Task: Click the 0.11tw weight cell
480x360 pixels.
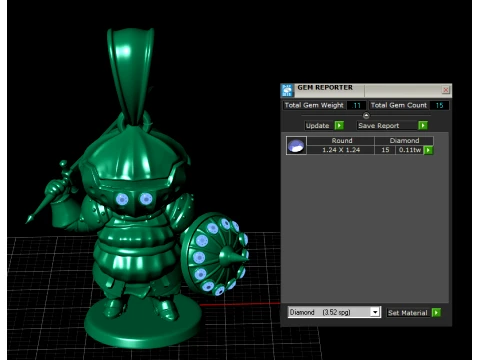Action: pyautogui.click(x=410, y=150)
